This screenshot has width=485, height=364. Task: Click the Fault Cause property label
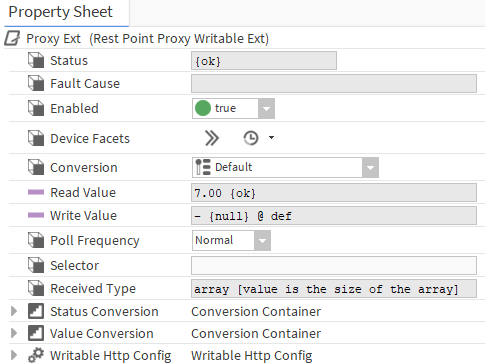click(85, 83)
